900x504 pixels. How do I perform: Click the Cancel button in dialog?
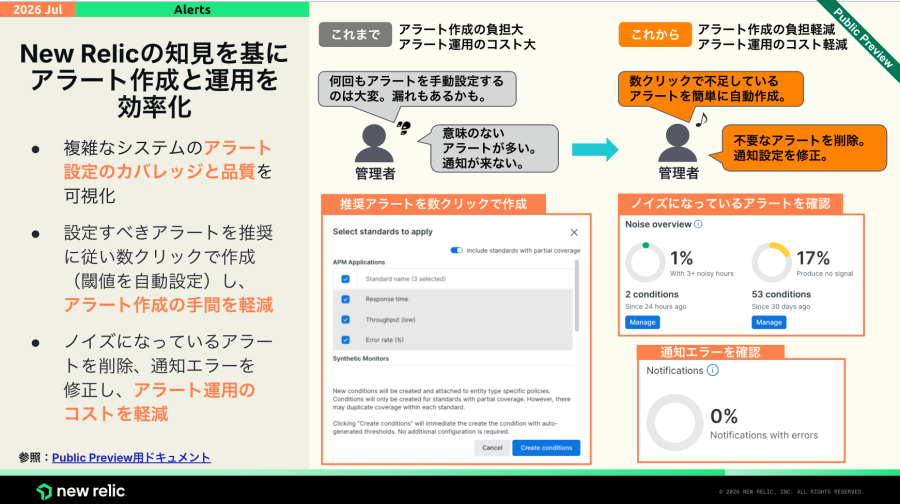(492, 448)
